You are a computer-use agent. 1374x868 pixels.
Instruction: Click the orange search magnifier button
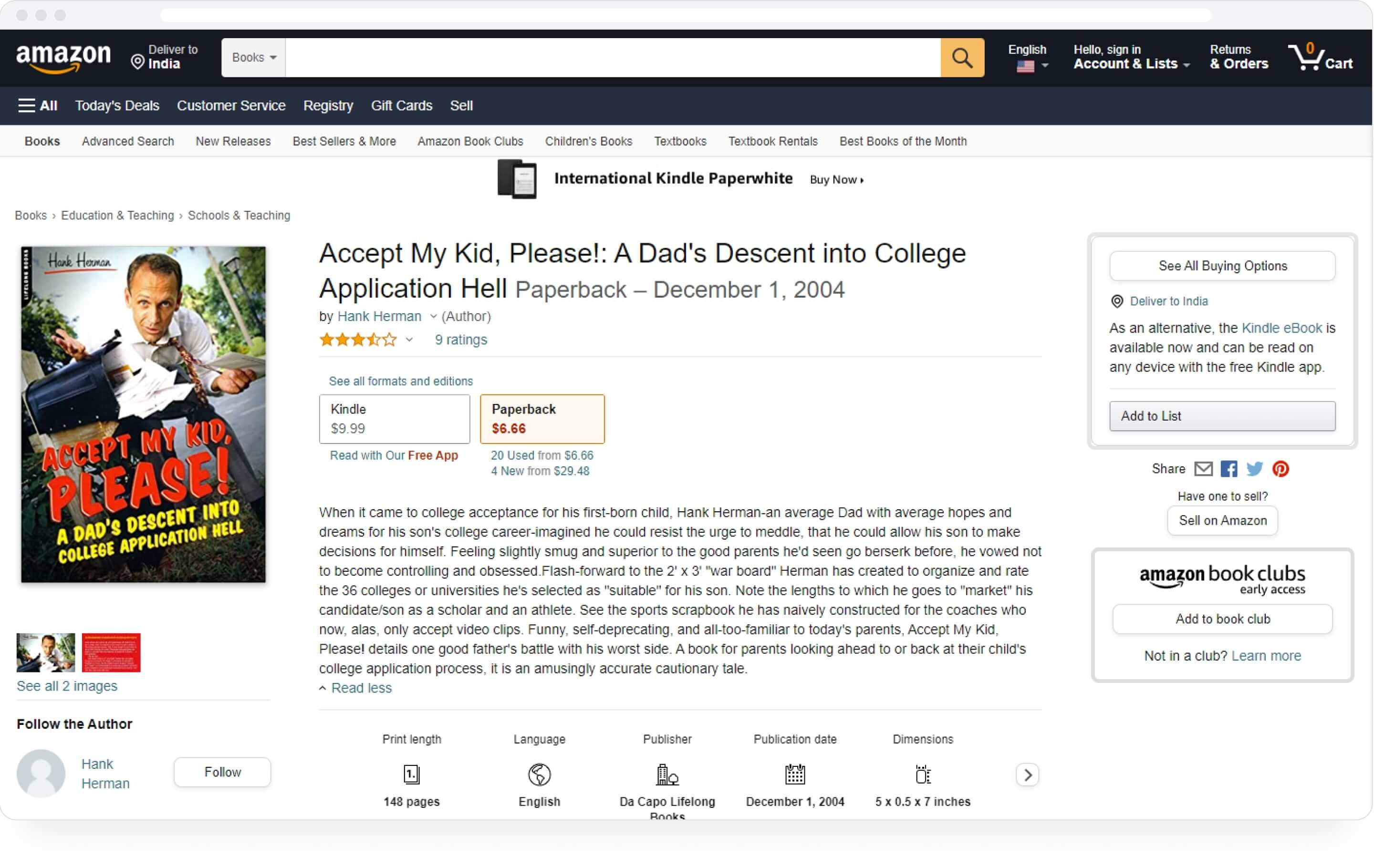click(x=962, y=58)
